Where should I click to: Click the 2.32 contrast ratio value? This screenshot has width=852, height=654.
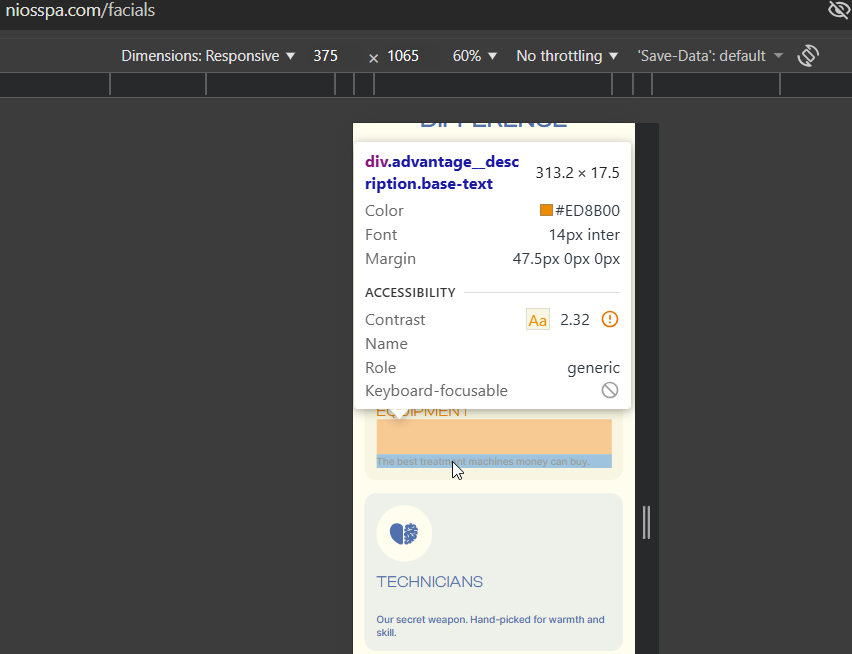tap(575, 319)
